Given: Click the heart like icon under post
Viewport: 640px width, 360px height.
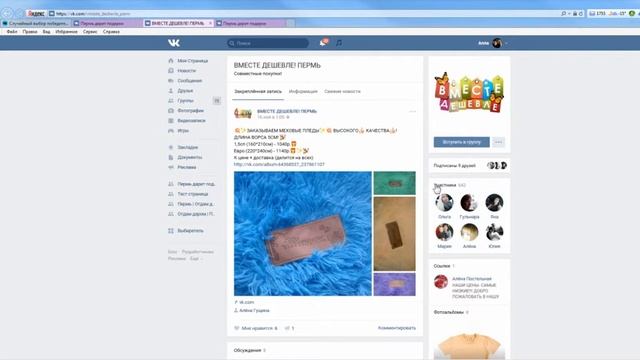Looking at the screenshot, I should click(x=236, y=328).
